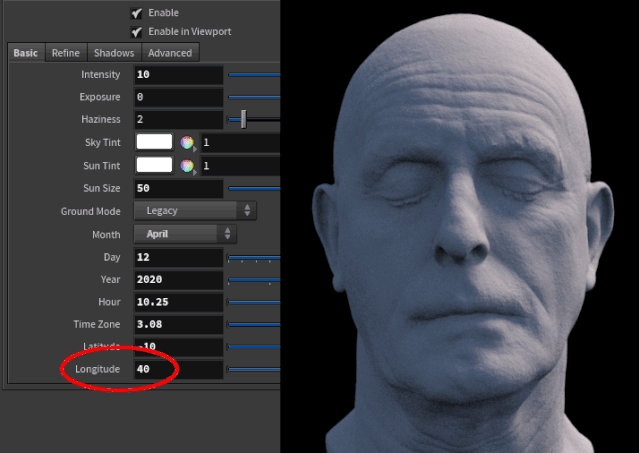Click the Longitude value field
Viewport: 639px width, 453px height.
[178, 369]
